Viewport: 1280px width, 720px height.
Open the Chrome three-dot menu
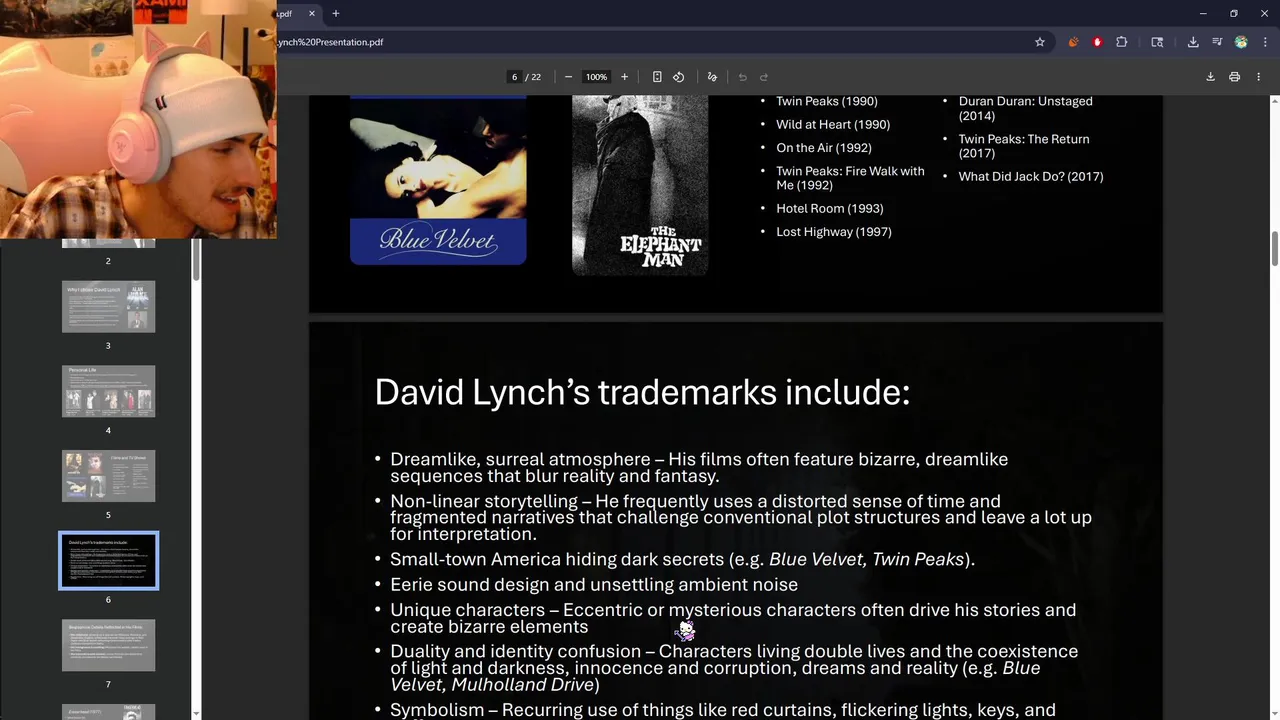pos(1265,42)
